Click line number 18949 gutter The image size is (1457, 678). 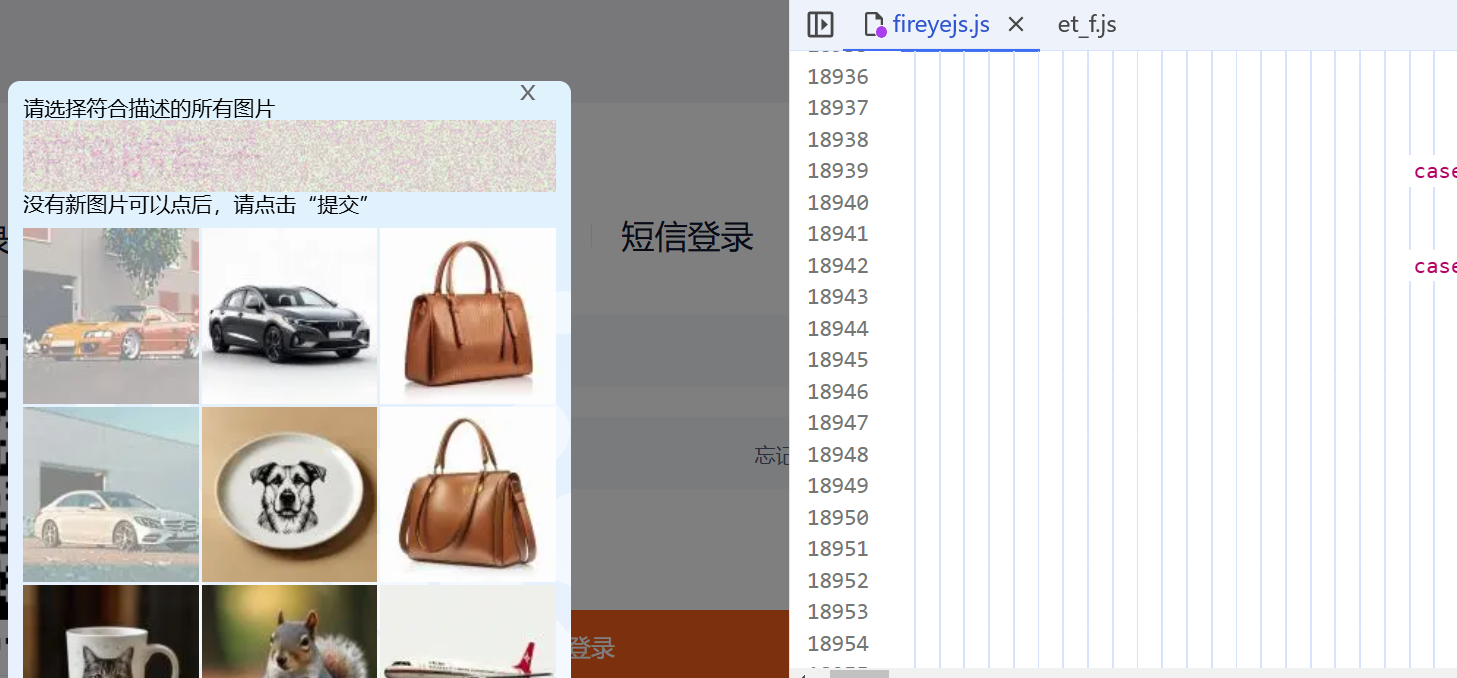(838, 486)
